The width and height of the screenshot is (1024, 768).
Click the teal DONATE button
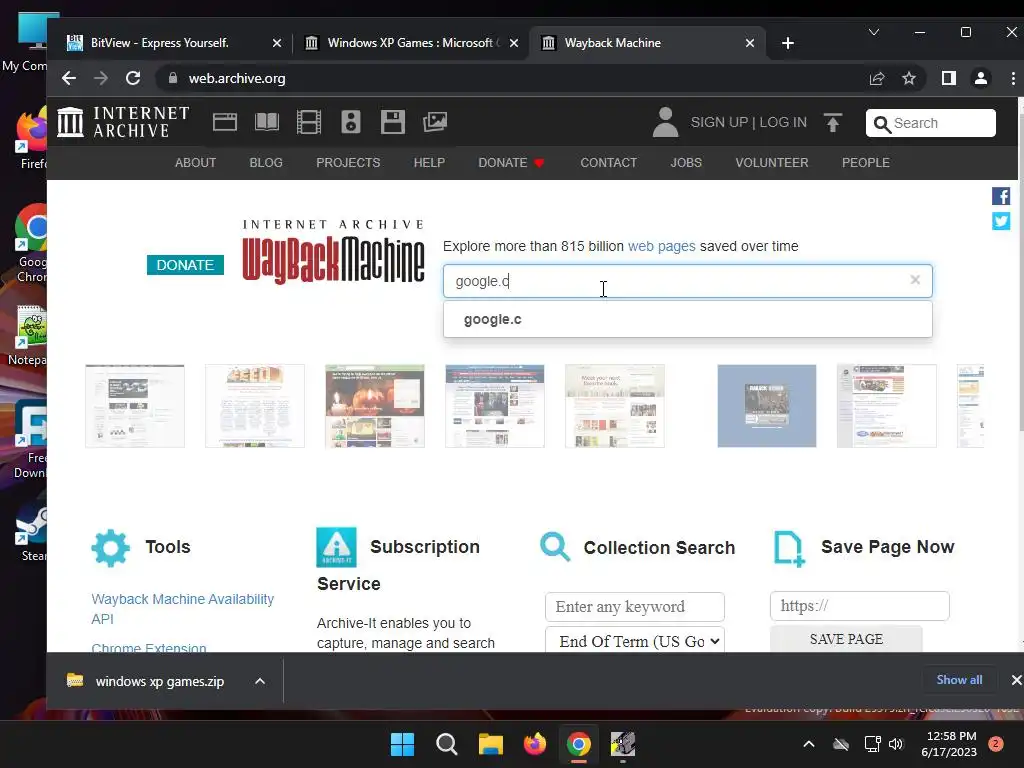click(185, 265)
